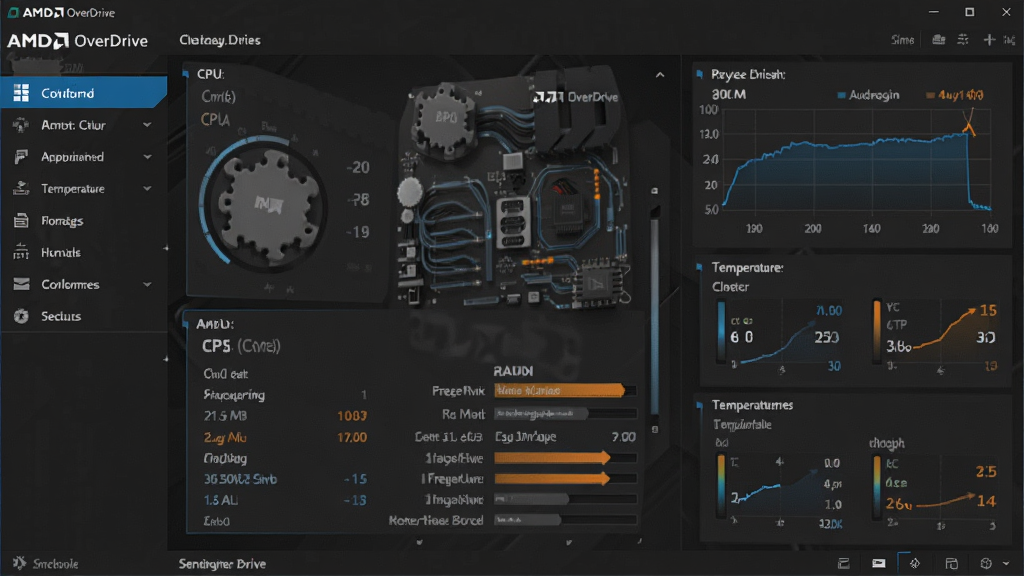This screenshot has width=1024, height=576.
Task: Click the Sentirgner Drive status text
Action: click(222, 564)
